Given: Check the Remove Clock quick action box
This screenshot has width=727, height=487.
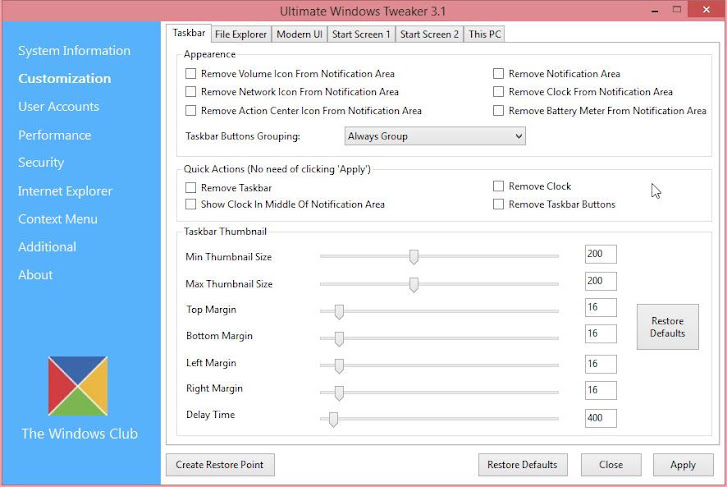Looking at the screenshot, I should 498,186.
